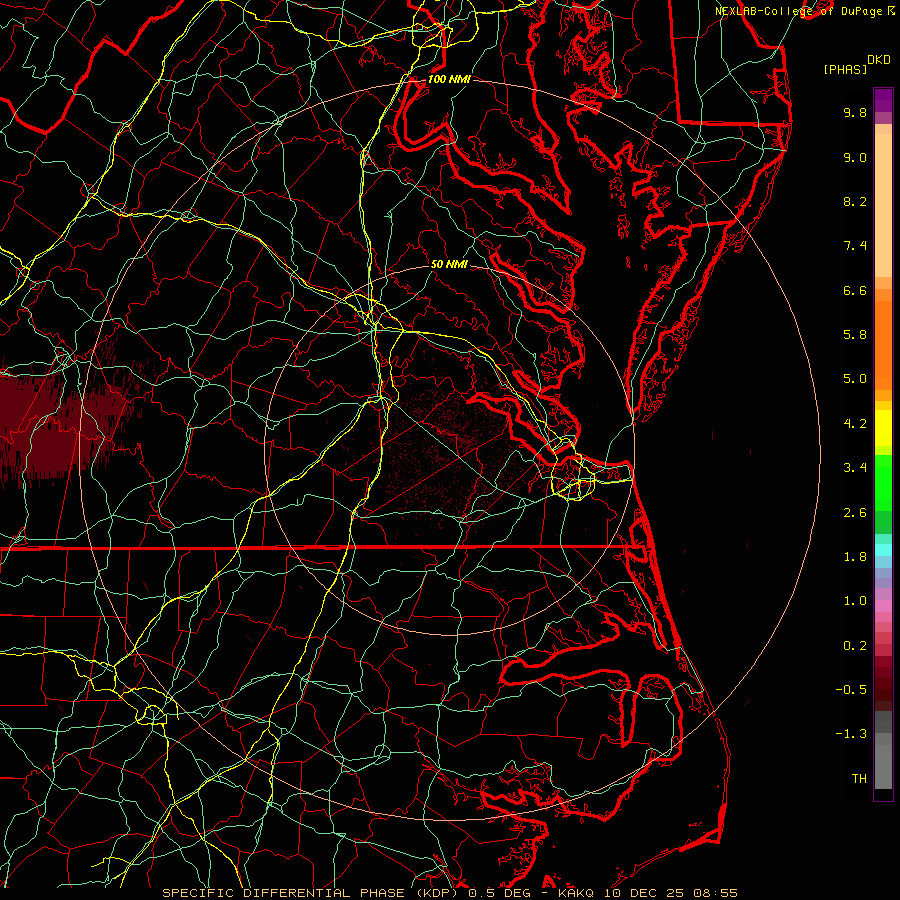Pick the light peach color bar segment
This screenshot has width=900, height=900.
click(x=883, y=205)
